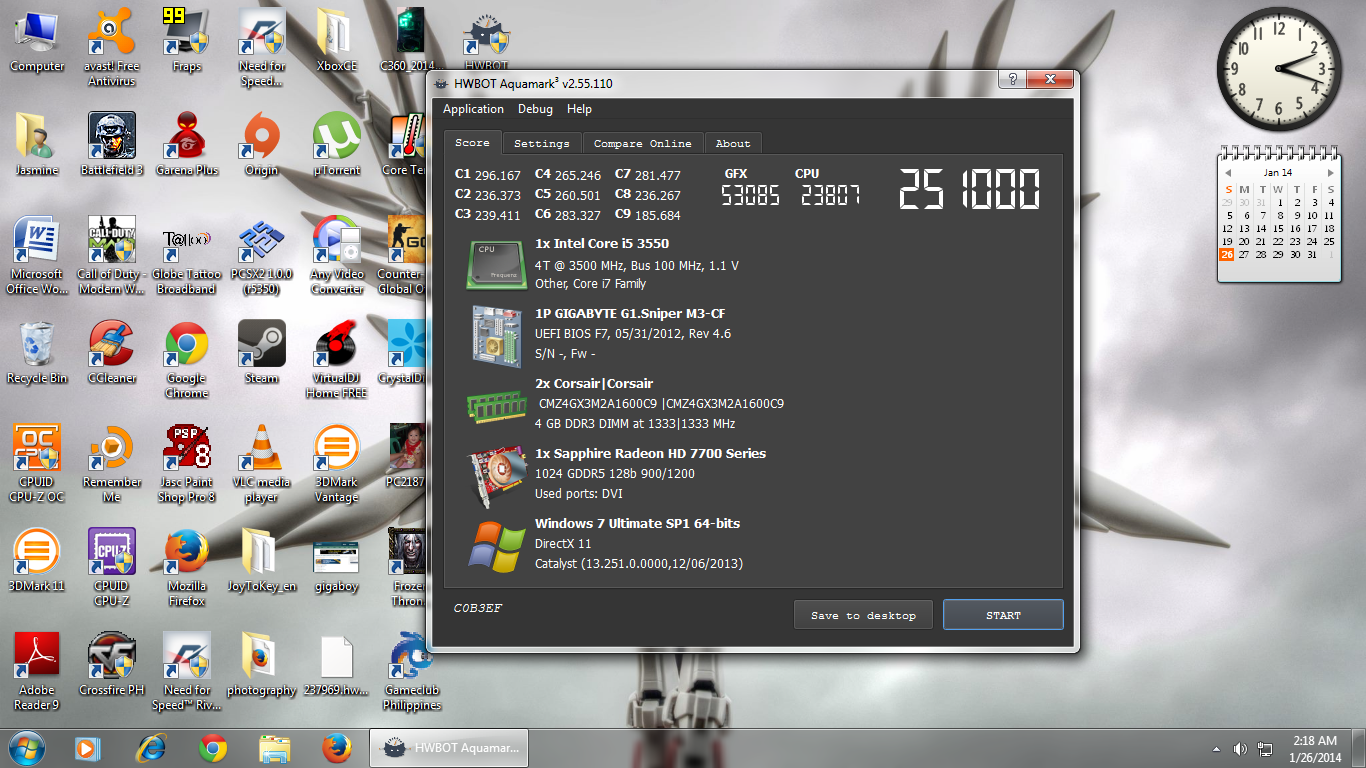Image resolution: width=1366 pixels, height=768 pixels.
Task: Select the 3DMark 11 desktop icon
Action: click(37, 561)
